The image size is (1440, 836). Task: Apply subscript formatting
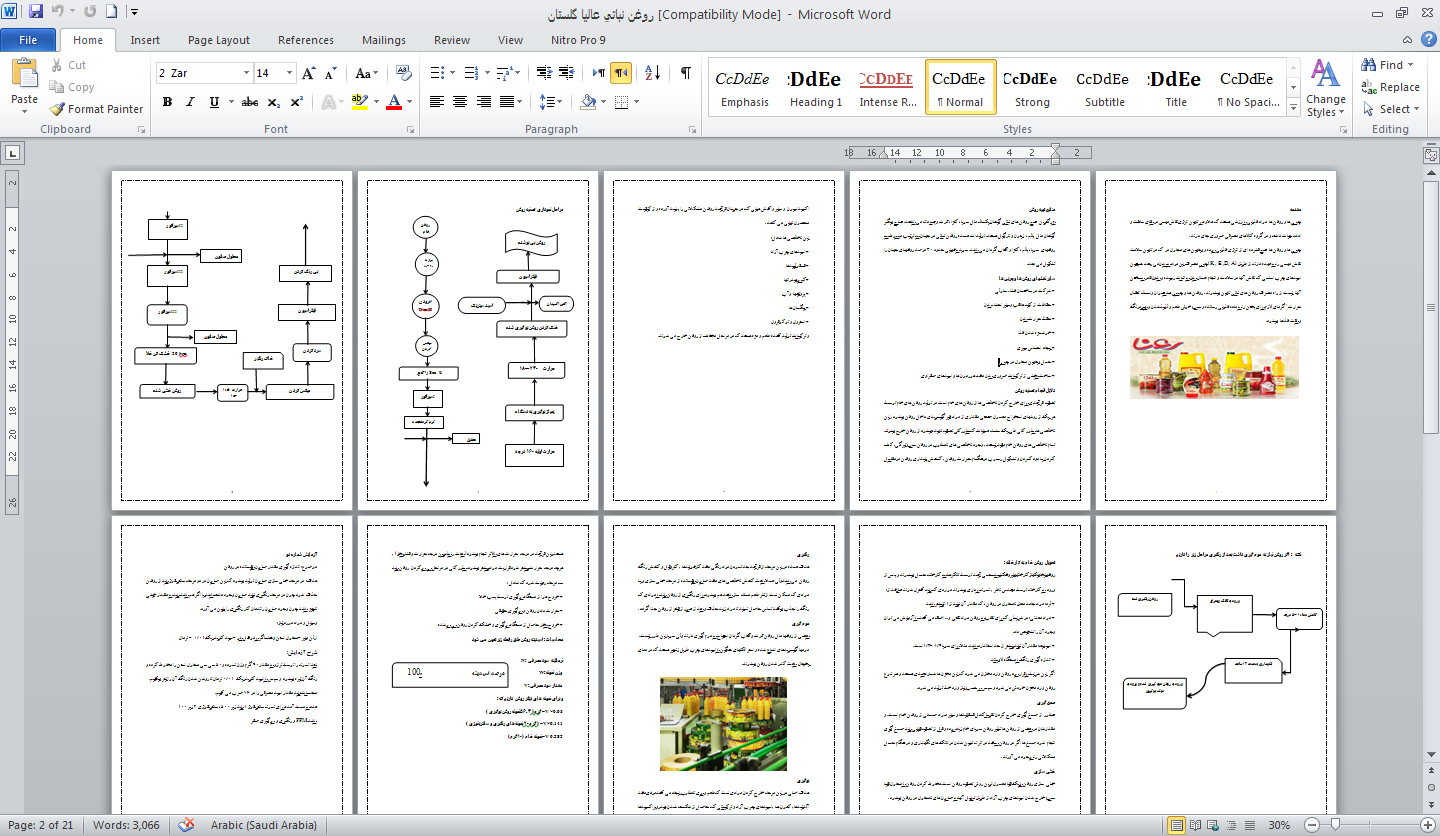(x=275, y=102)
